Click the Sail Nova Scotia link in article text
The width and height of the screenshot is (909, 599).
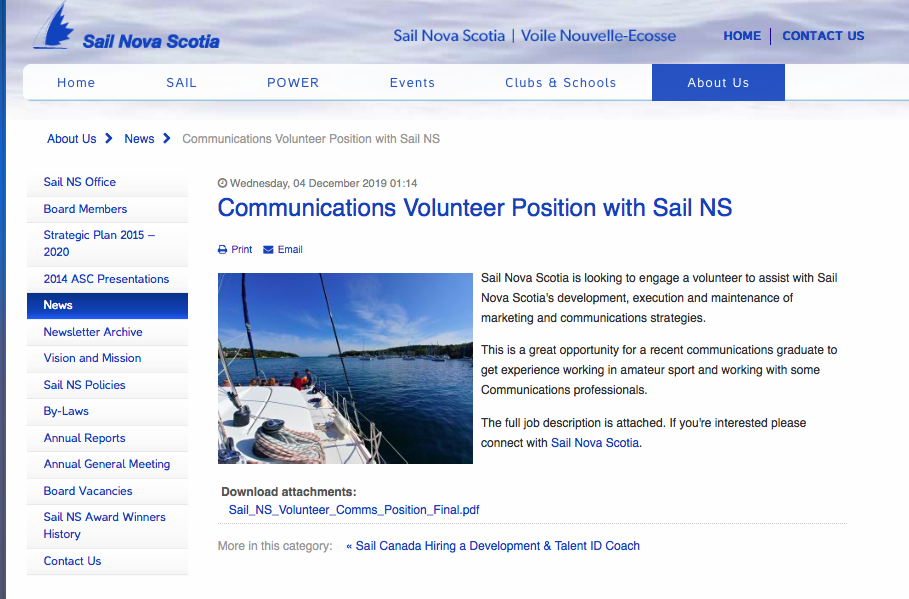[594, 443]
